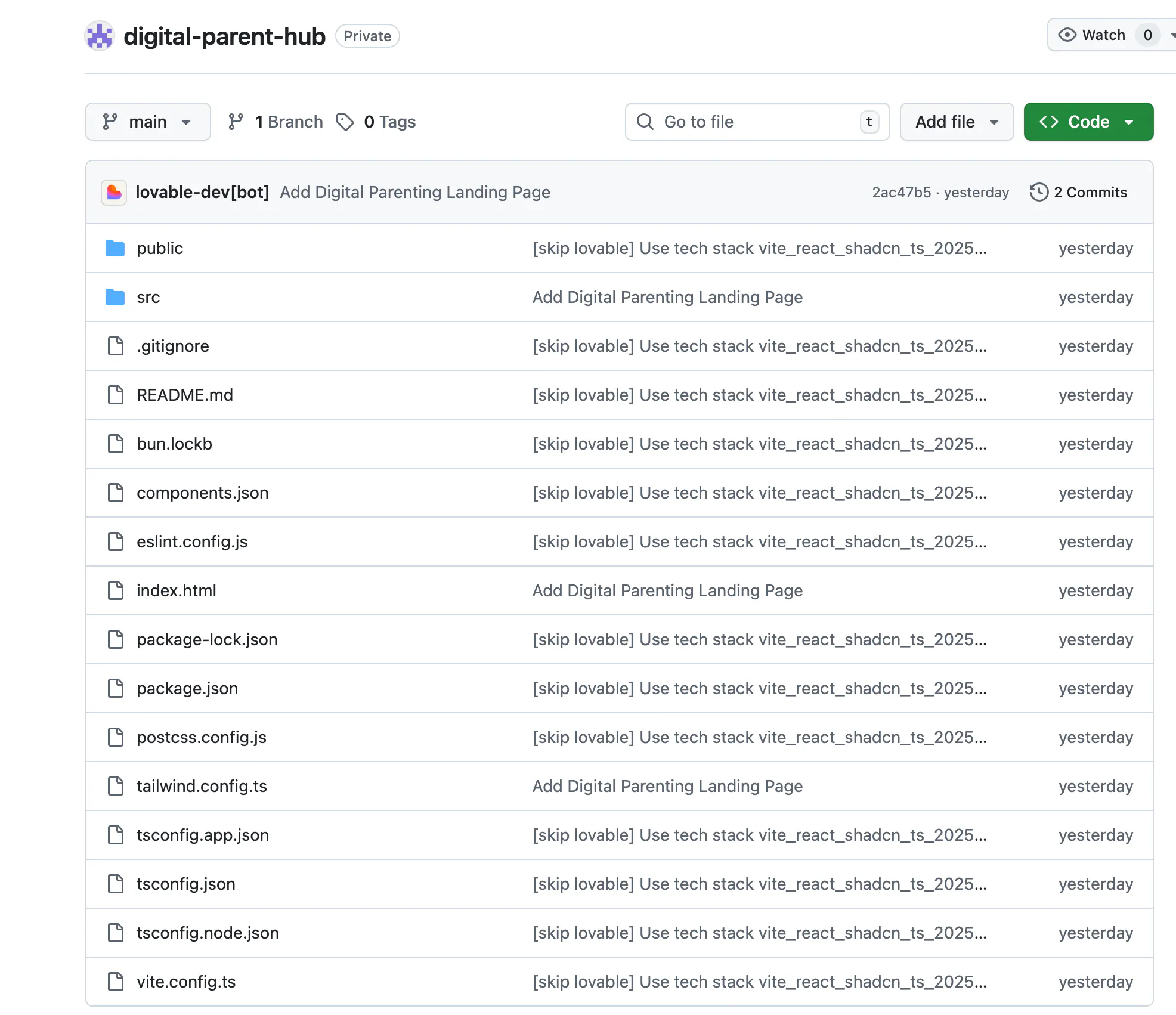Click the commit history clock icon
1176x1015 pixels.
tap(1039, 192)
